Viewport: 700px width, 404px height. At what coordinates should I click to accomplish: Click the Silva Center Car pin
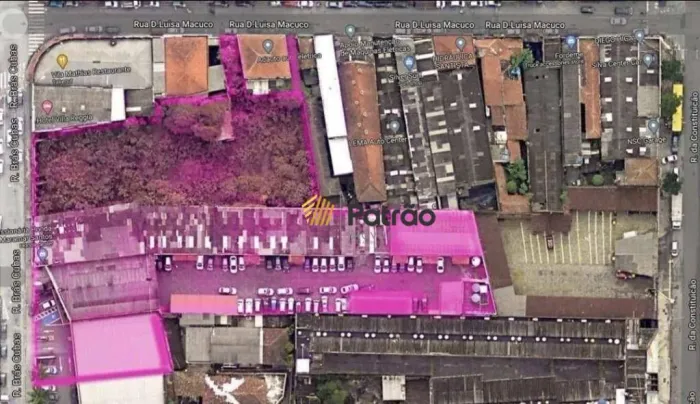(648, 59)
